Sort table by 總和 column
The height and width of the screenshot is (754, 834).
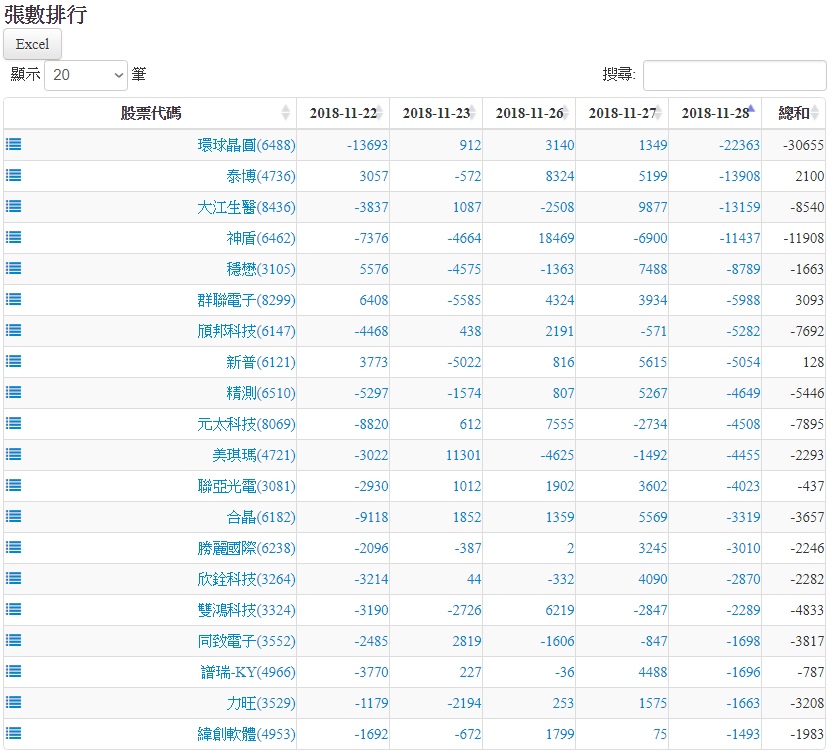pos(793,113)
